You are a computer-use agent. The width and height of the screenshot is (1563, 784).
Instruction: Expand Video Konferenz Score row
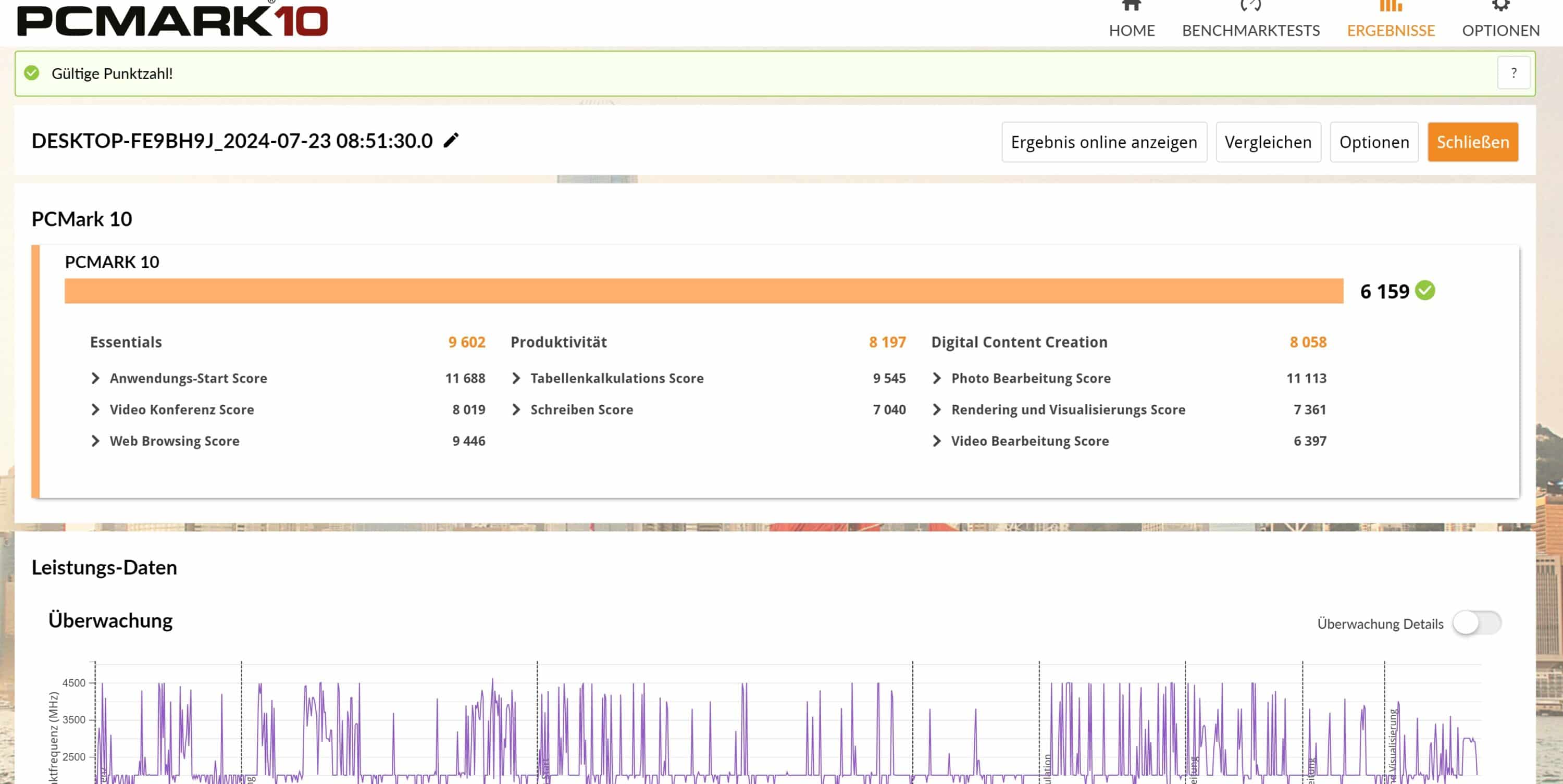(95, 409)
